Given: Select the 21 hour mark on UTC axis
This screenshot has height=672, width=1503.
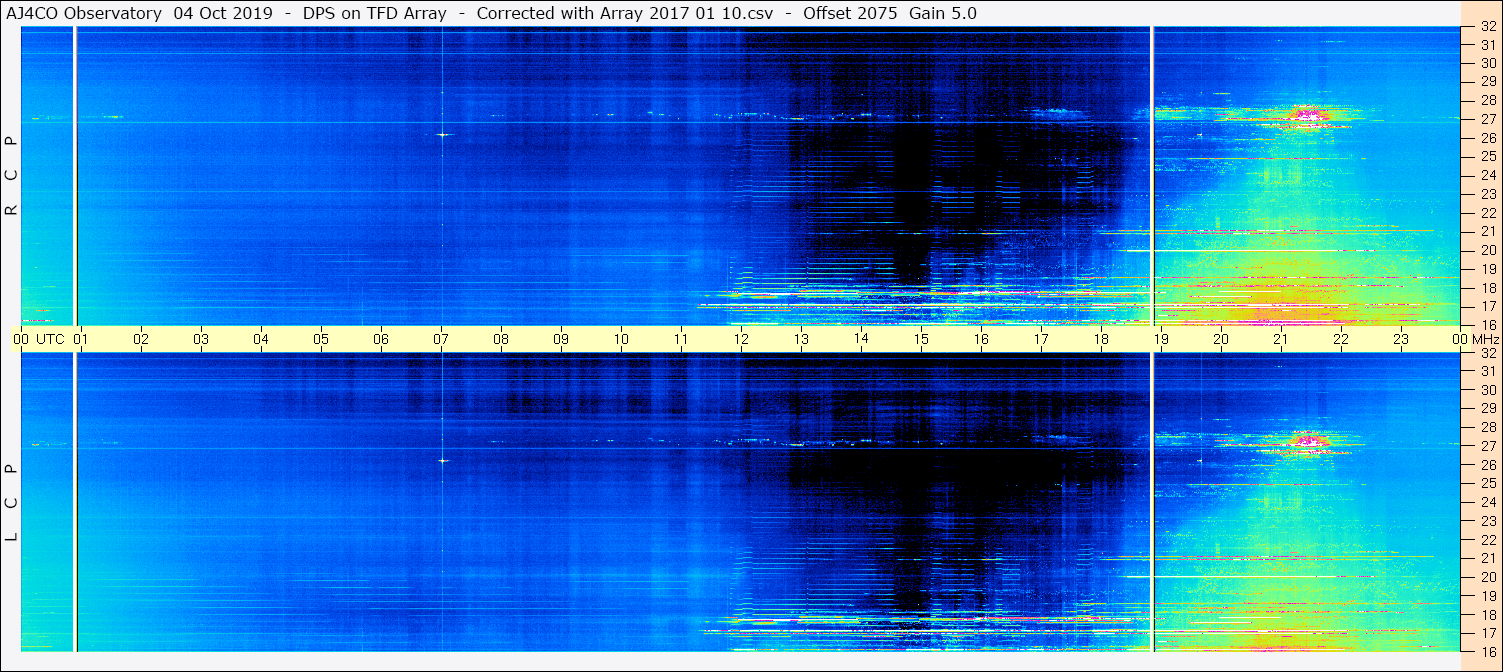Looking at the screenshot, I should tap(1281, 339).
